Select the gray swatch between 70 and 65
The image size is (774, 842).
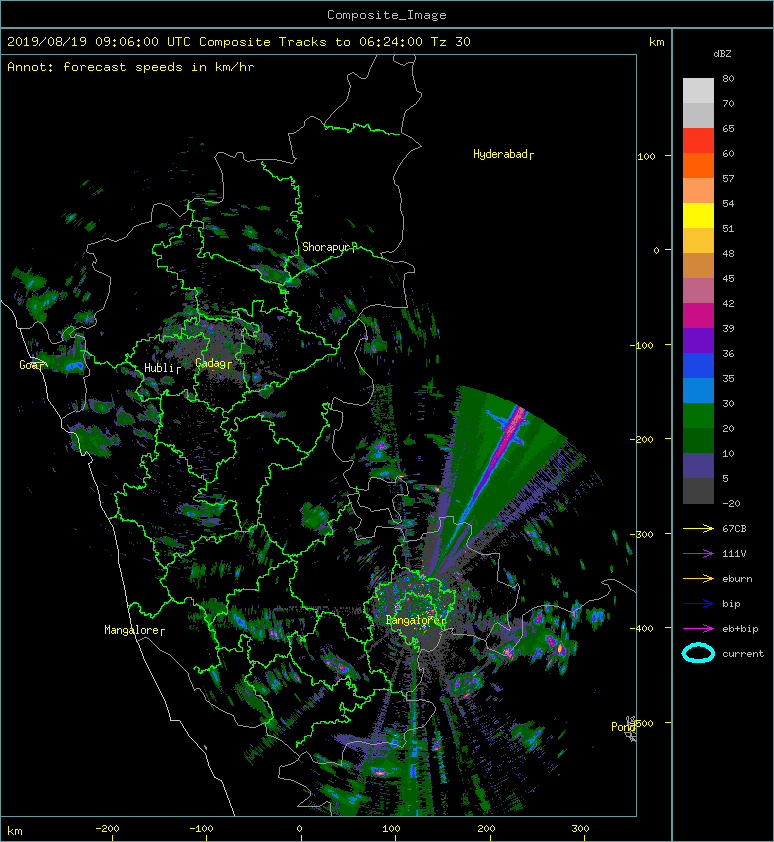pos(698,115)
